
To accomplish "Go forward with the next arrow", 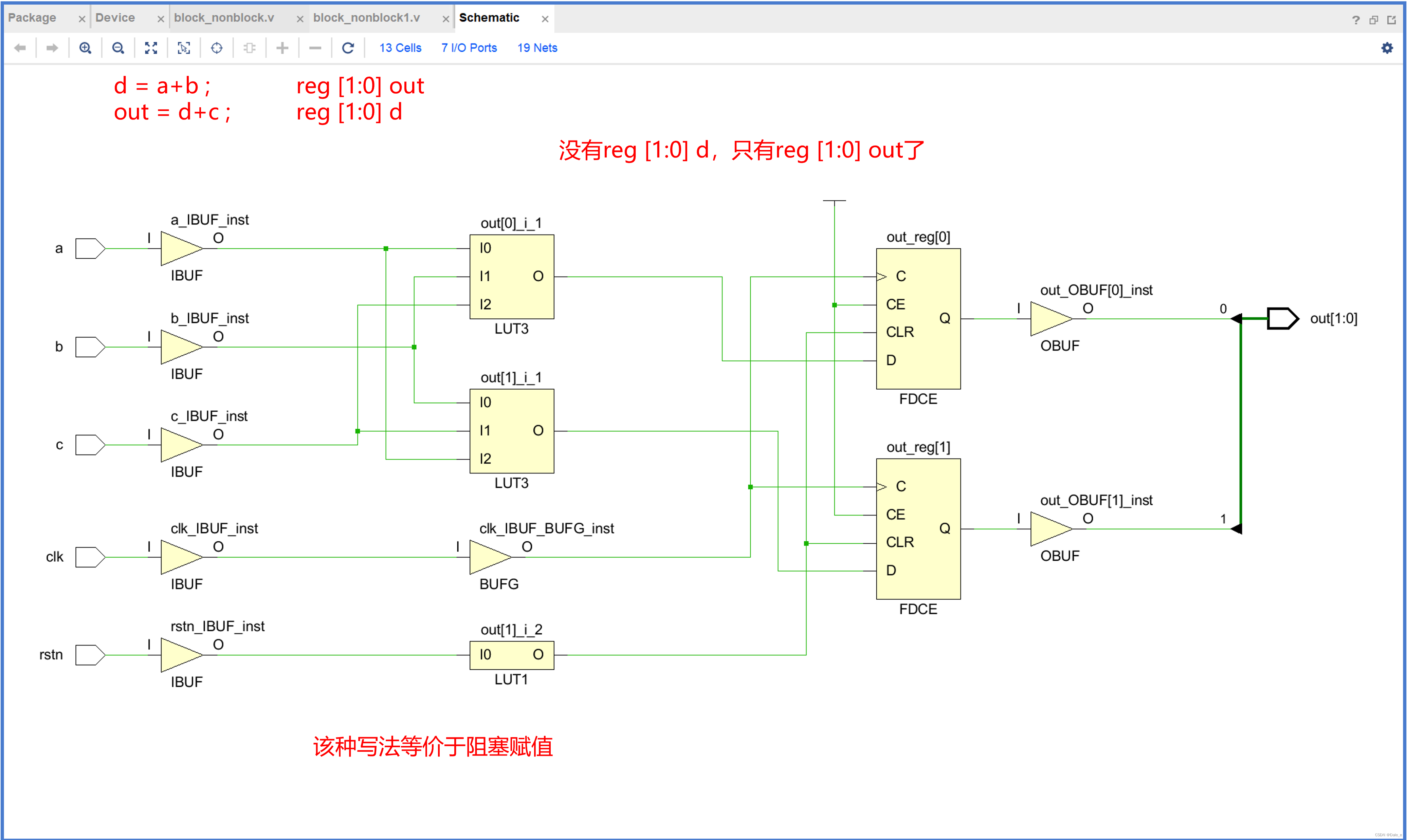I will [52, 48].
